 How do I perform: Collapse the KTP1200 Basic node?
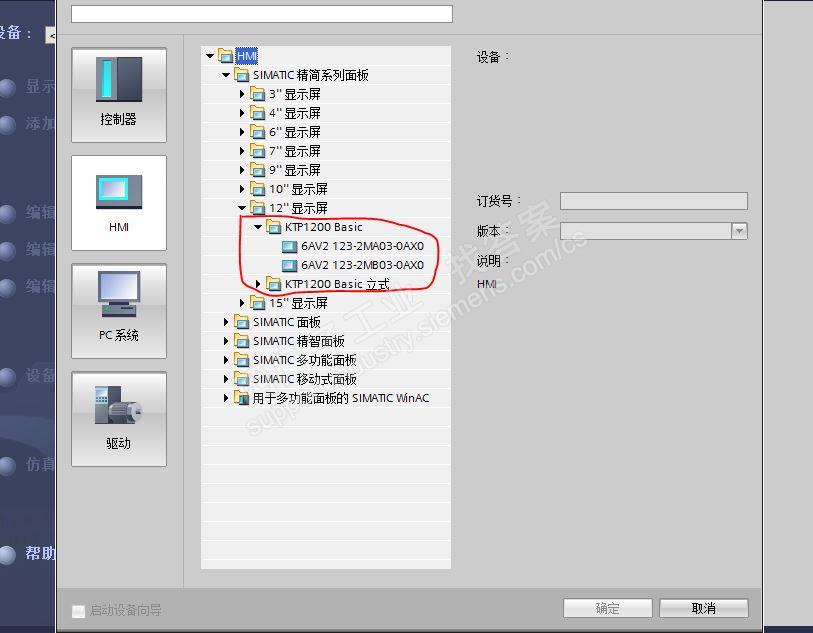tap(258, 227)
